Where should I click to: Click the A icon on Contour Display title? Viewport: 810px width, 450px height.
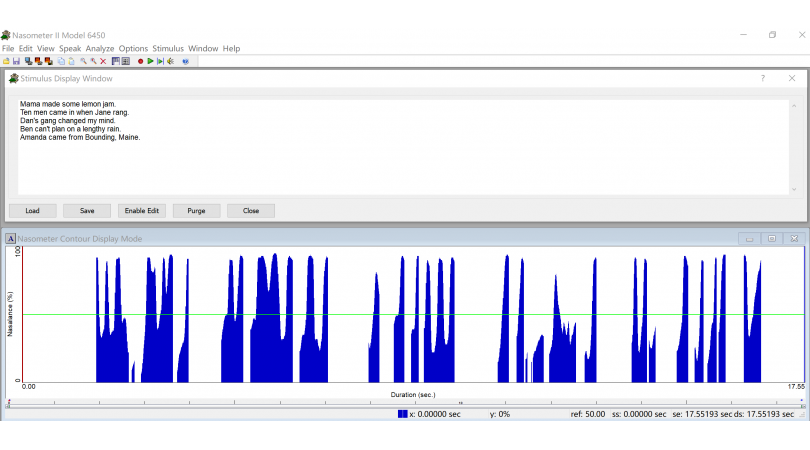click(x=11, y=239)
